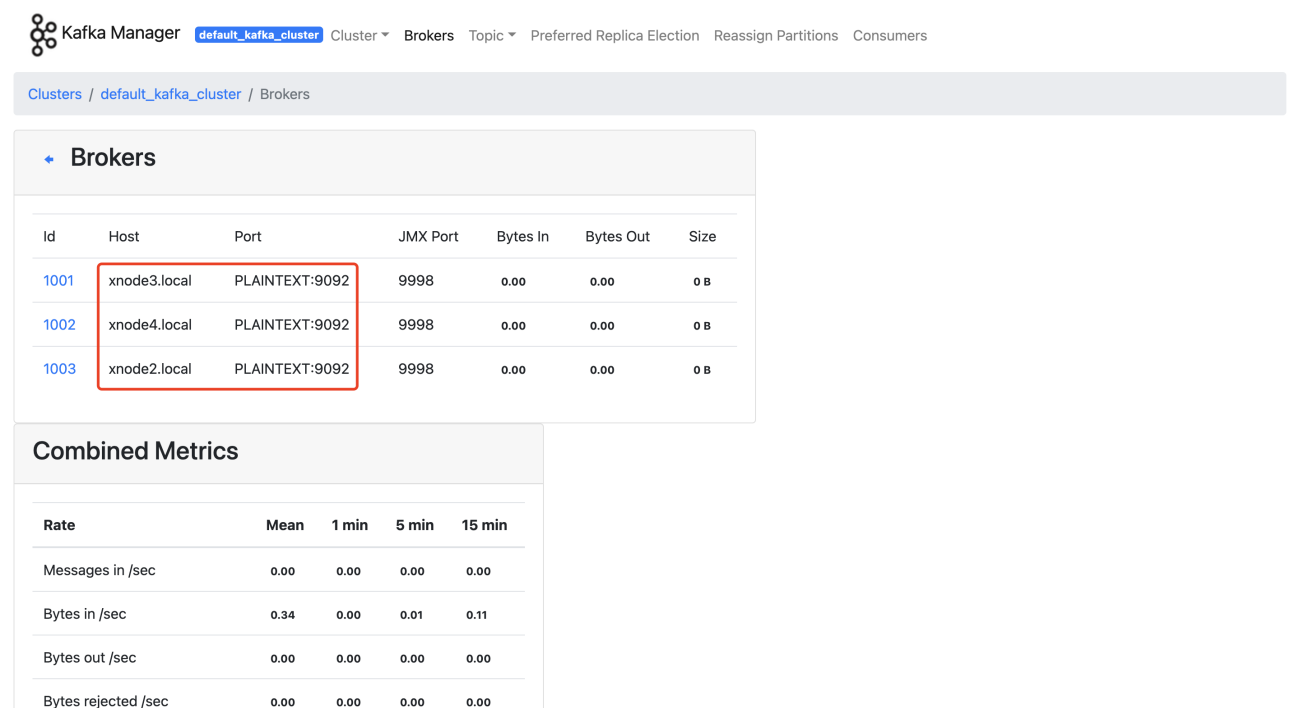Click Bytes Out 0.00 value for broker 1001
The height and width of the screenshot is (708, 1299).
[602, 282]
